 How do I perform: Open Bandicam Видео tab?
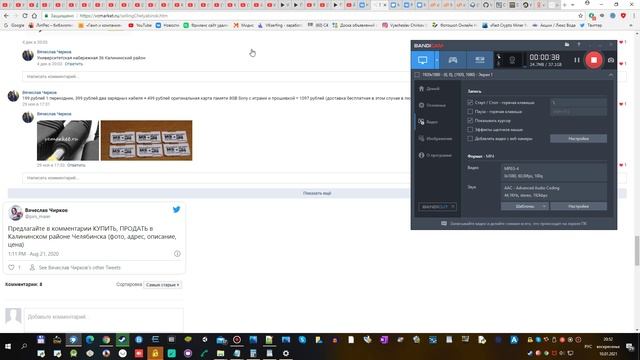tap(429, 122)
